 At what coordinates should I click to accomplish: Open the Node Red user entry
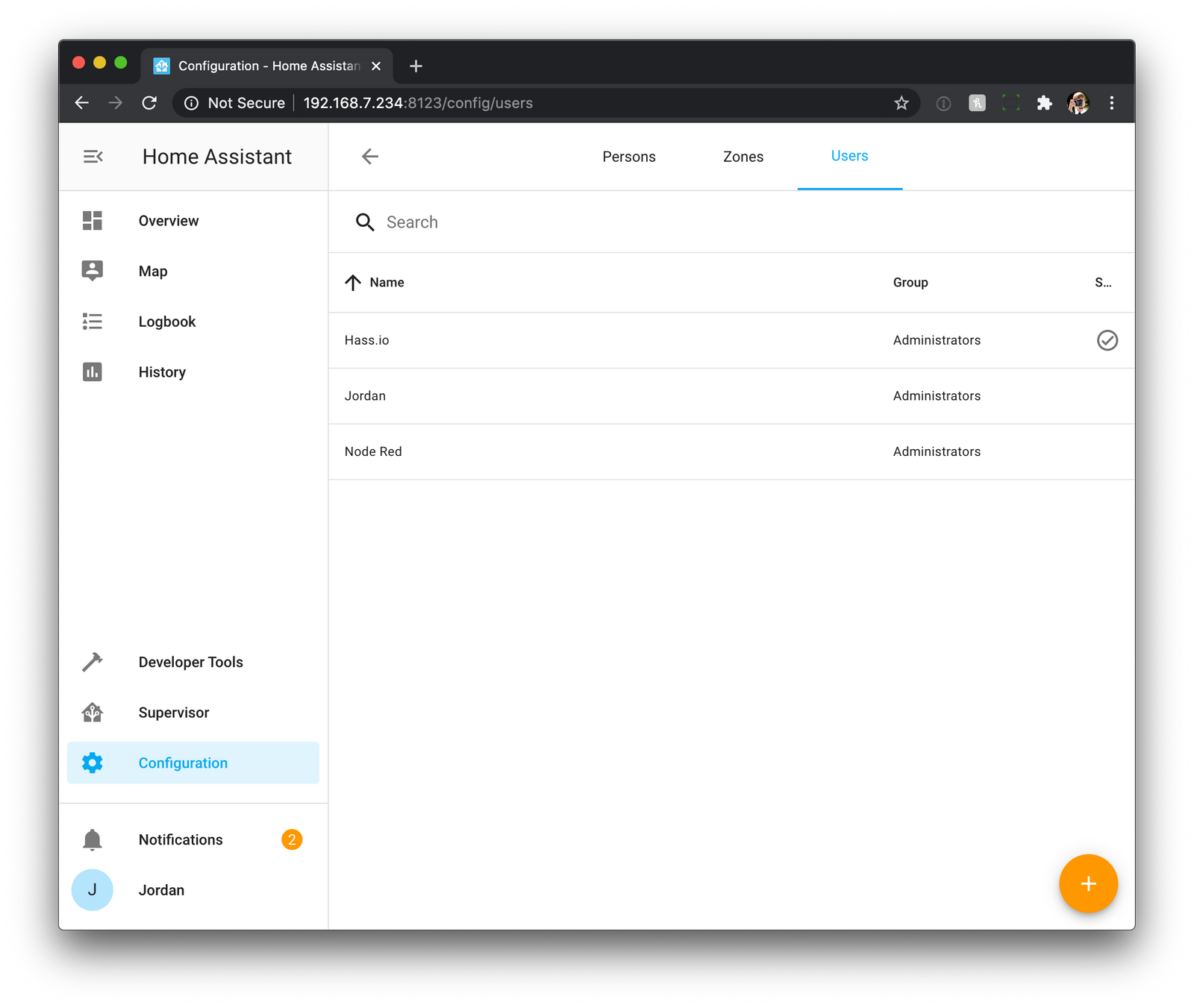(372, 451)
